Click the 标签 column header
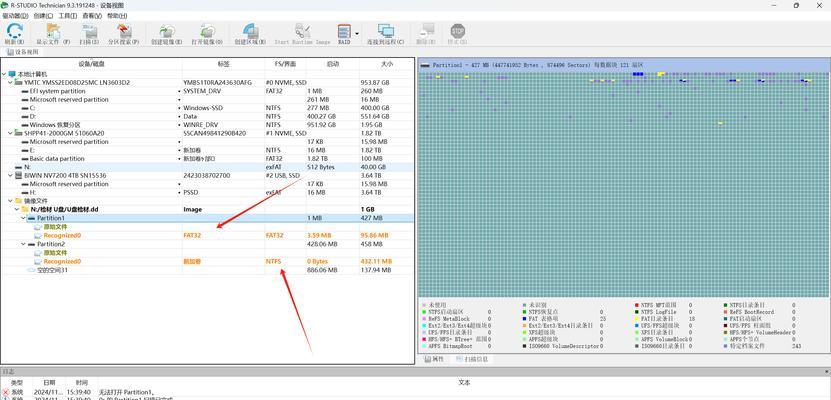The image size is (831, 400). (224, 64)
